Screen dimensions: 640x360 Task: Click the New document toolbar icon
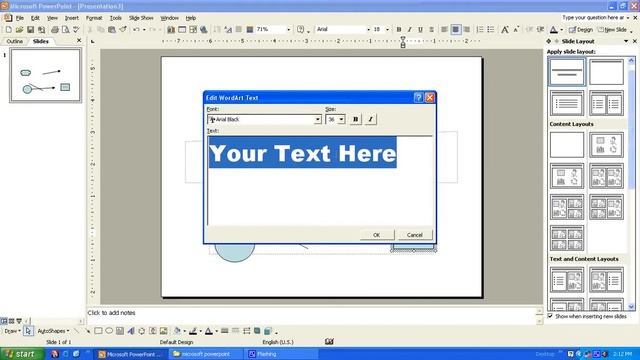[9, 29]
